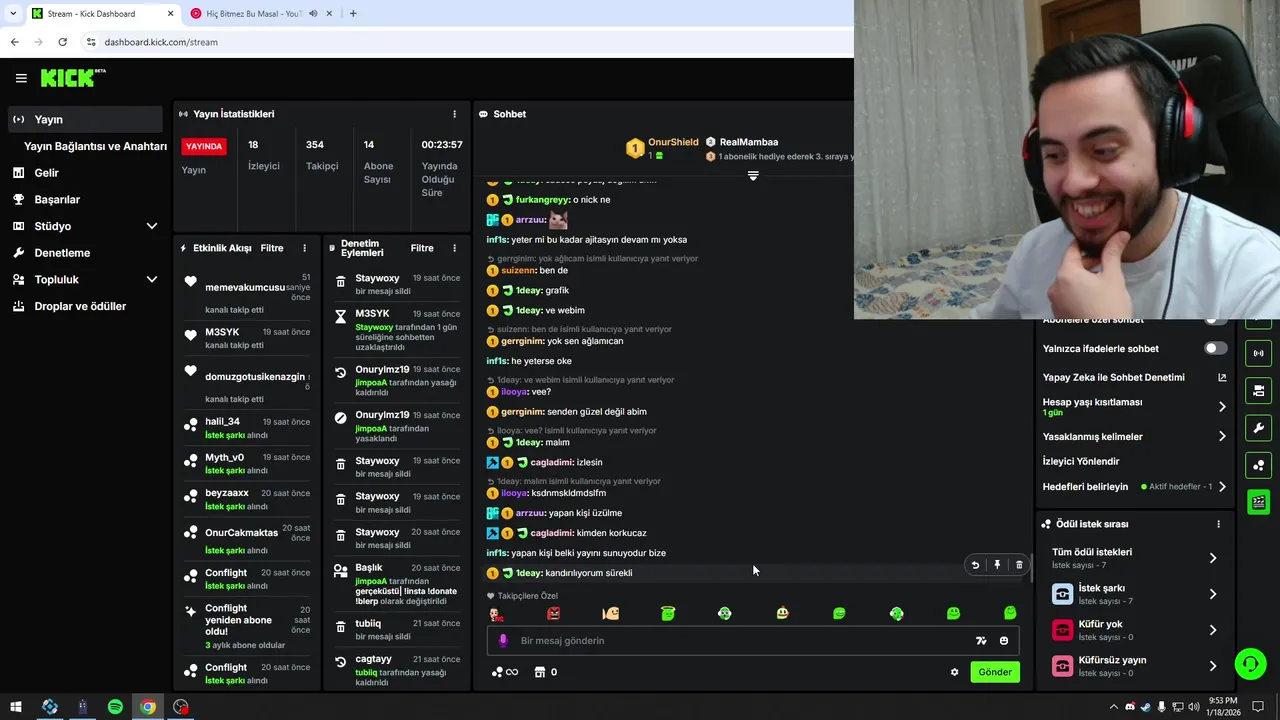Insert the fish emote
This screenshot has height=720, width=1280.
pyautogui.click(x=611, y=613)
